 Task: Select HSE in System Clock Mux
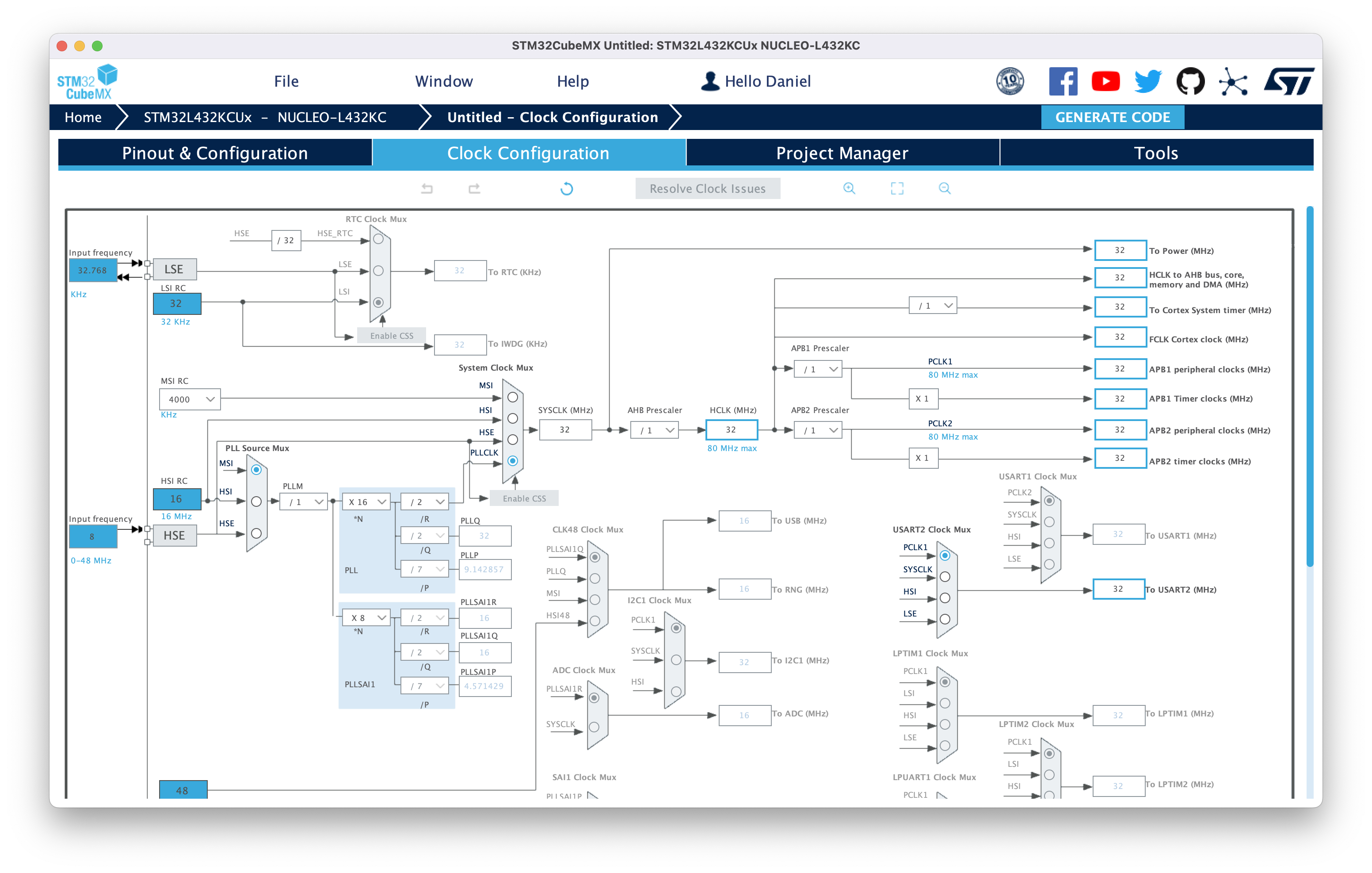(512, 440)
